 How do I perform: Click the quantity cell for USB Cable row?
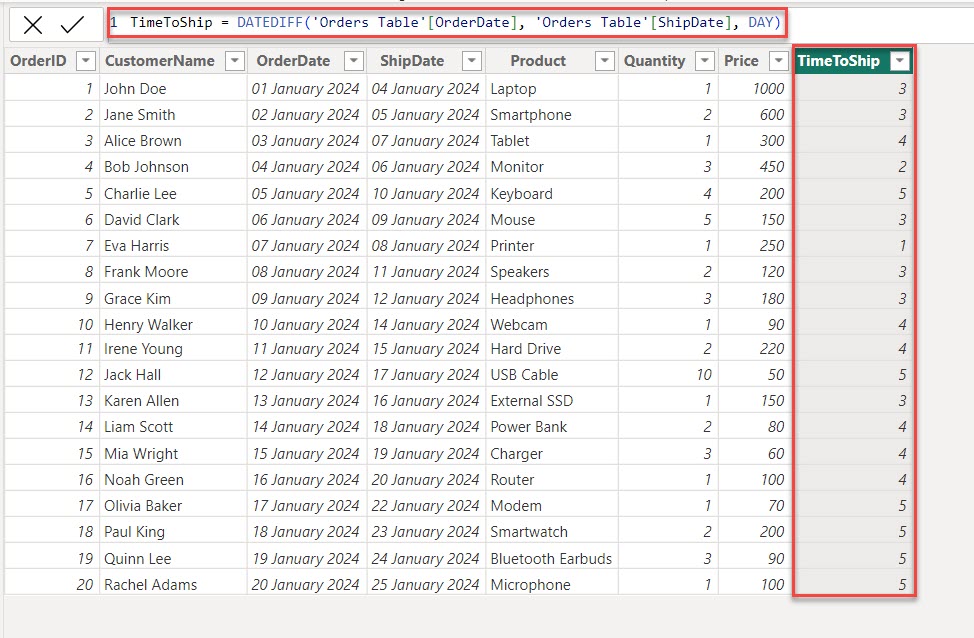coord(668,375)
